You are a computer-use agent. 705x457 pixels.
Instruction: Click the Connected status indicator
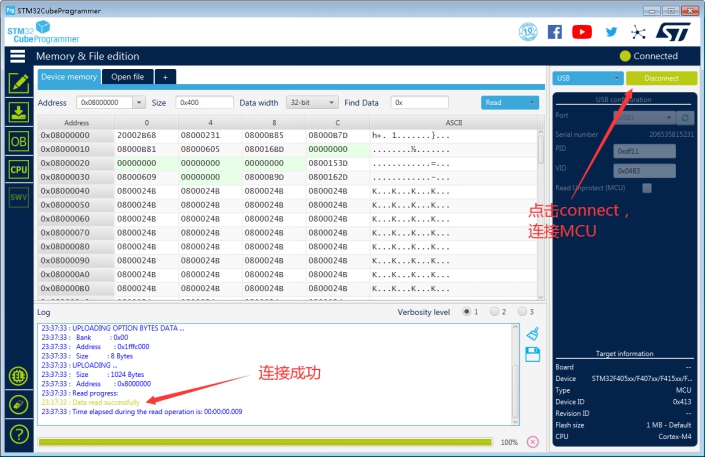(649, 56)
